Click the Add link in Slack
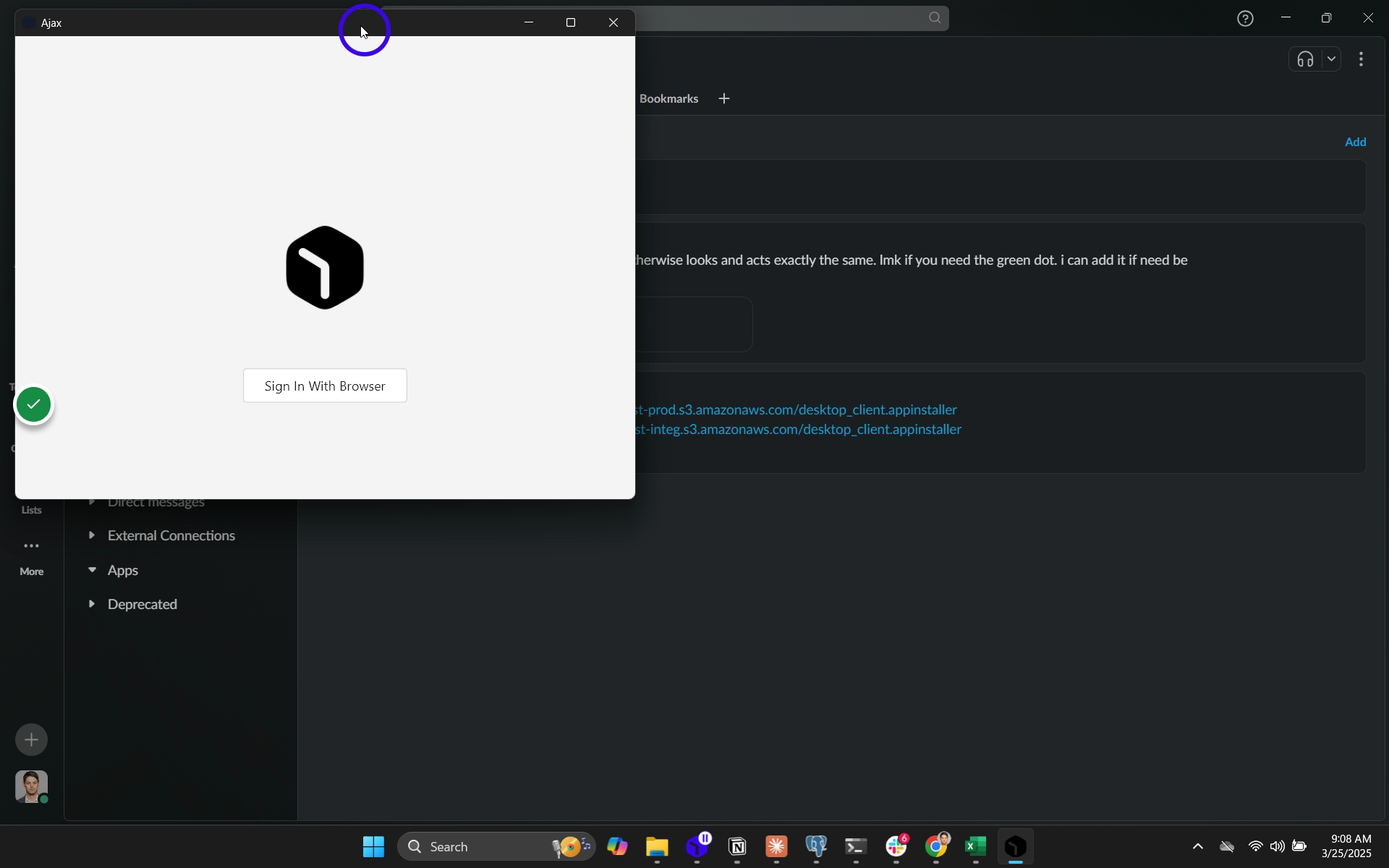Viewport: 1389px width, 868px height. point(1355,142)
